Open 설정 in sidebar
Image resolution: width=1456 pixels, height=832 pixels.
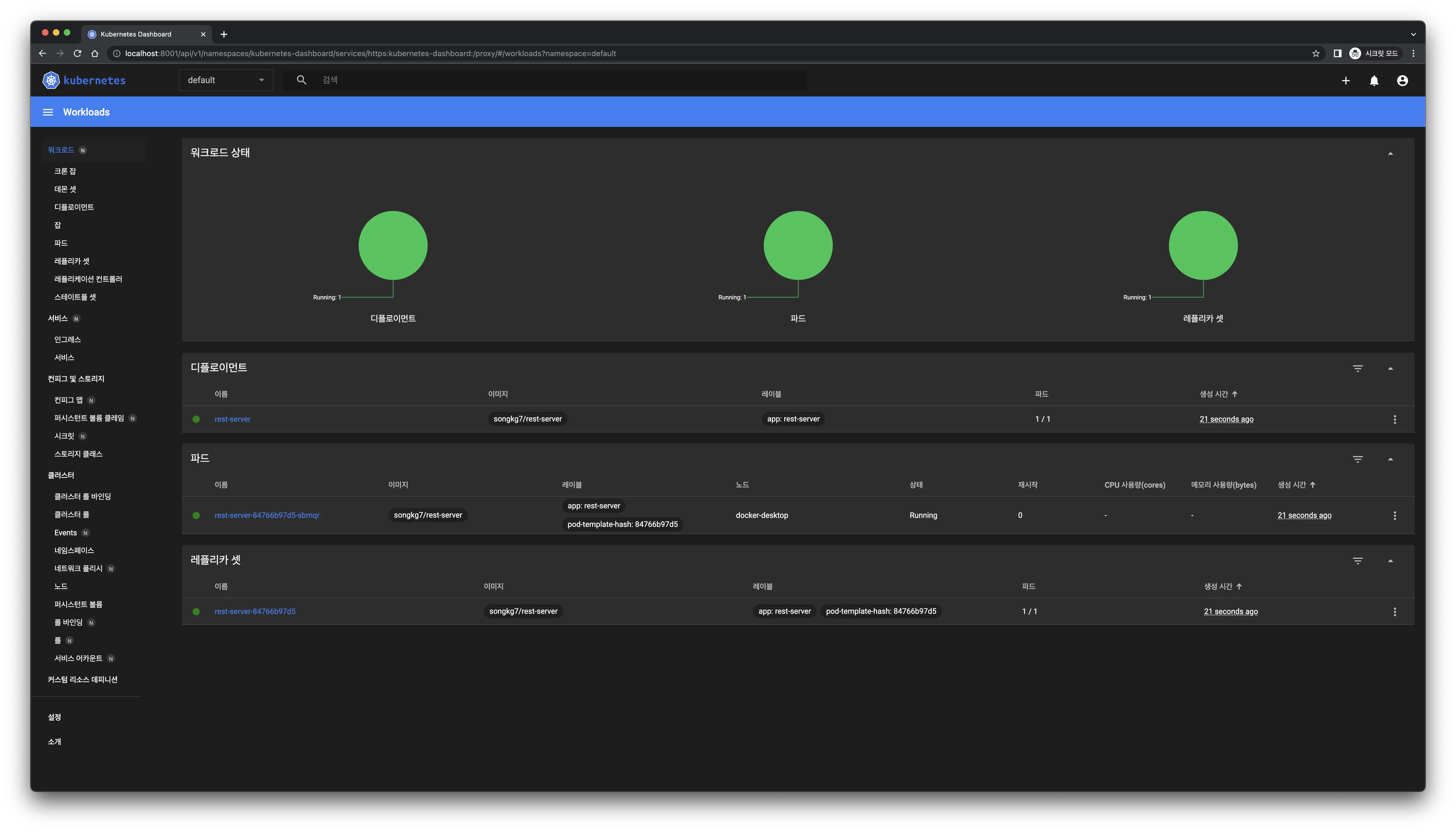pos(54,717)
